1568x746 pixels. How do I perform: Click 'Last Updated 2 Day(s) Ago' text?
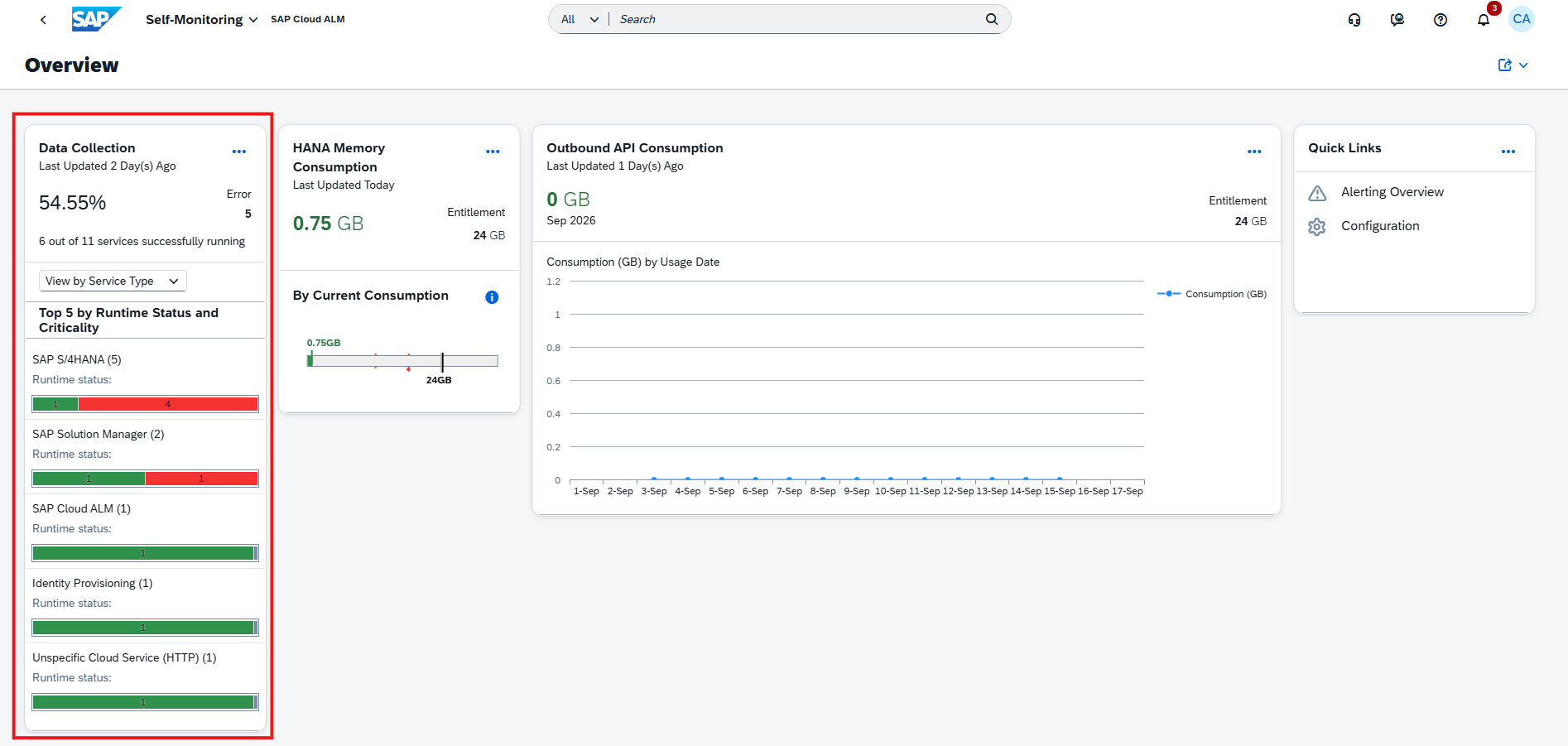click(108, 166)
